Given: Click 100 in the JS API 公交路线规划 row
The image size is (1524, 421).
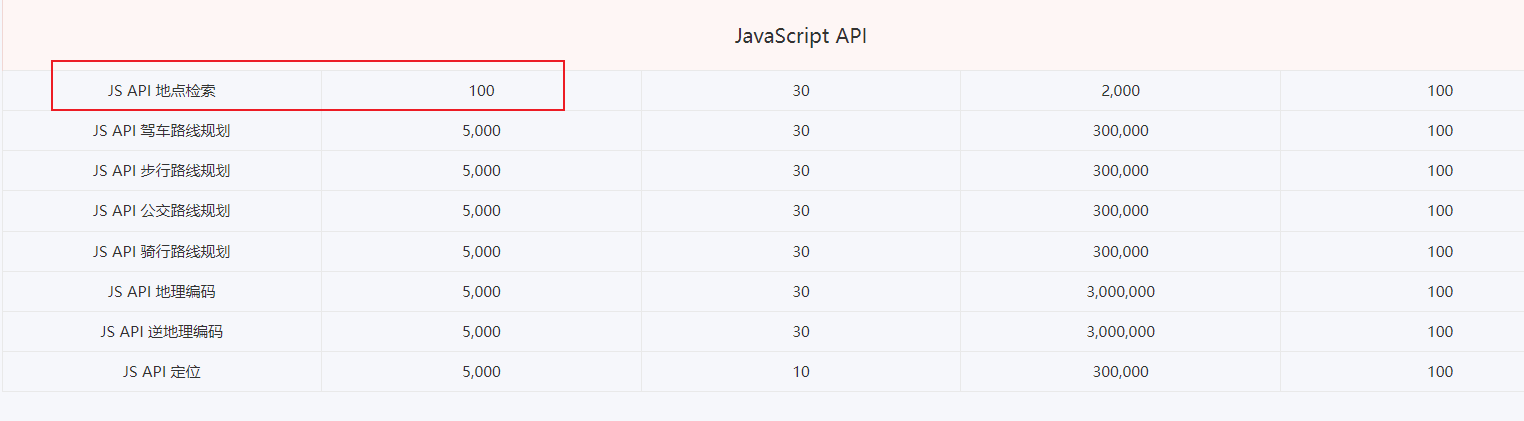Looking at the screenshot, I should (1440, 211).
